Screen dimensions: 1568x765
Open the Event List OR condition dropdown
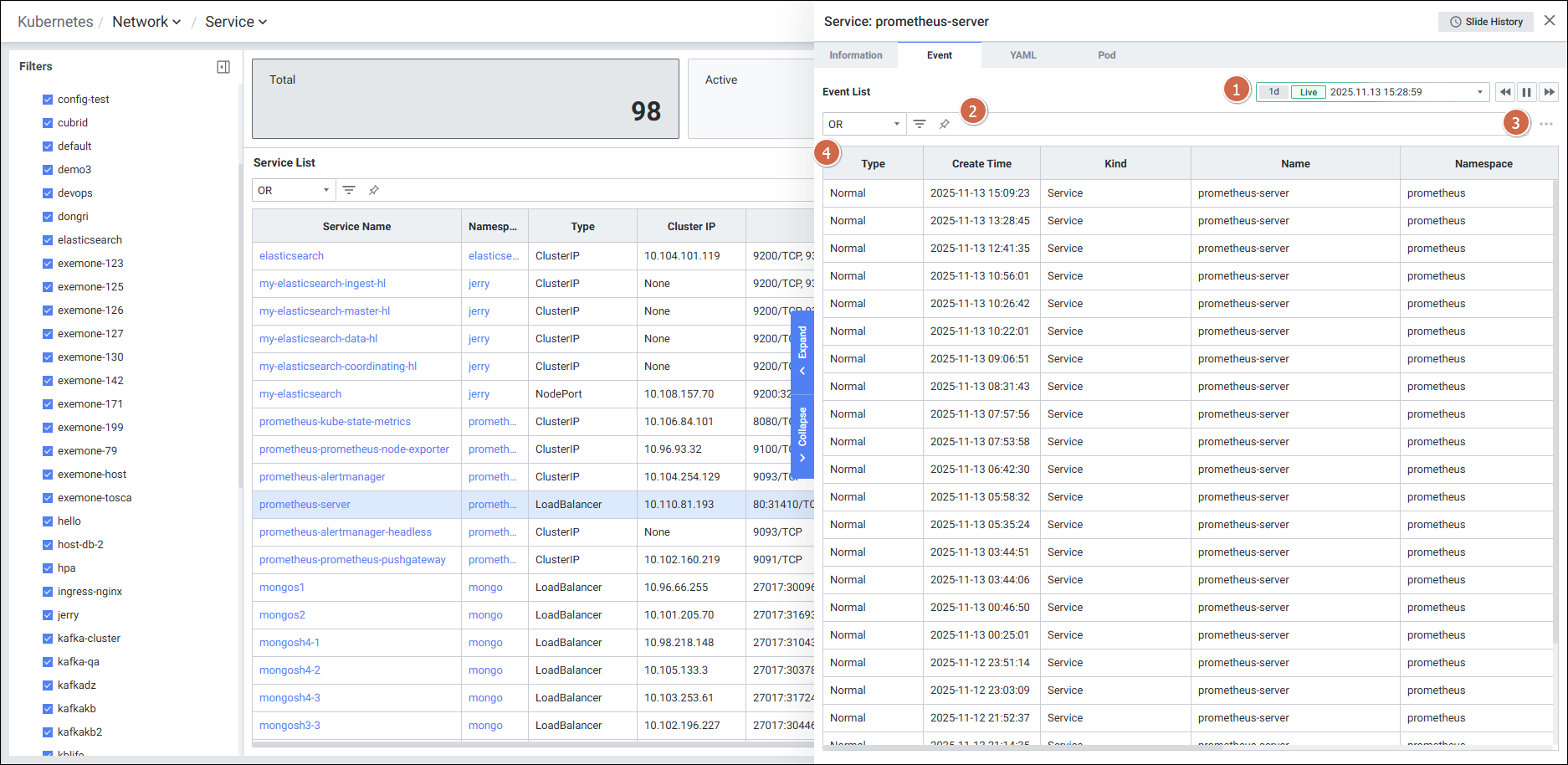point(863,124)
